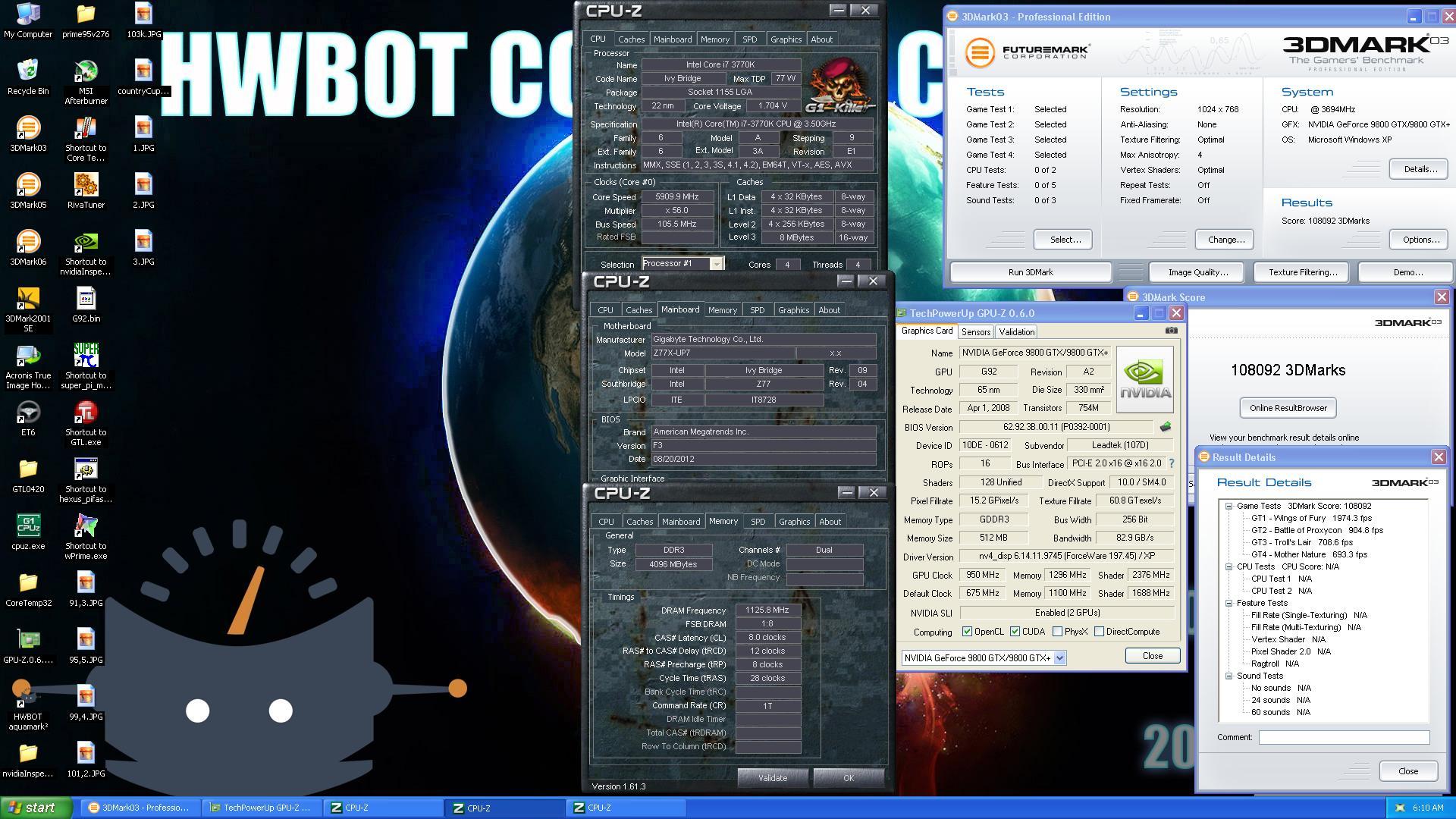Open the G92.bin file icon
1456x819 pixels.
click(86, 305)
